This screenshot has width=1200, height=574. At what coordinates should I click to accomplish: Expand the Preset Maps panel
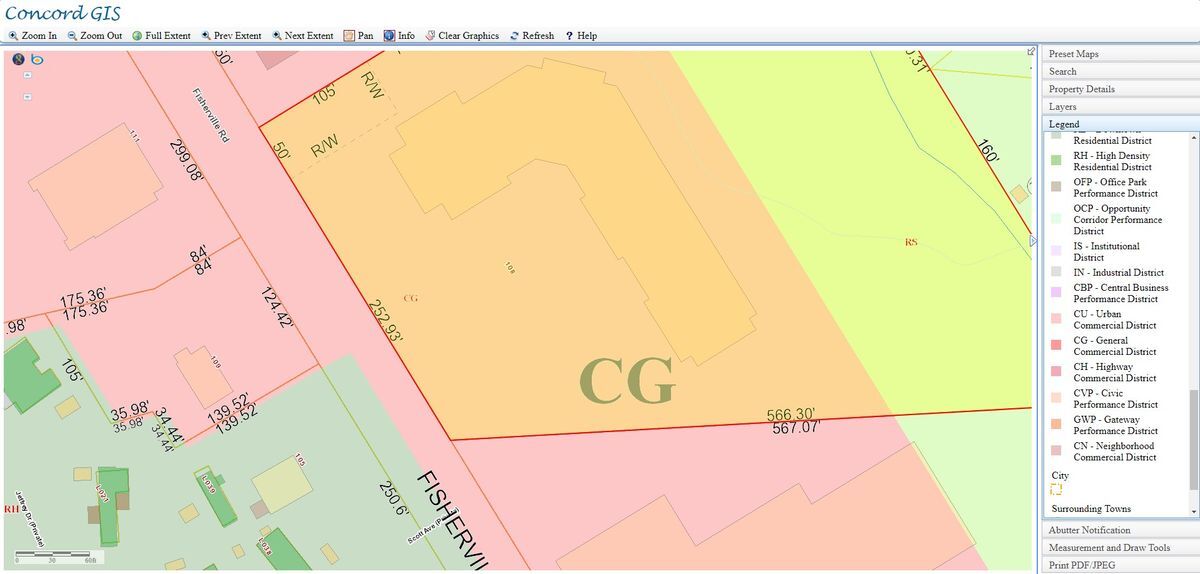pyautogui.click(x=1074, y=54)
